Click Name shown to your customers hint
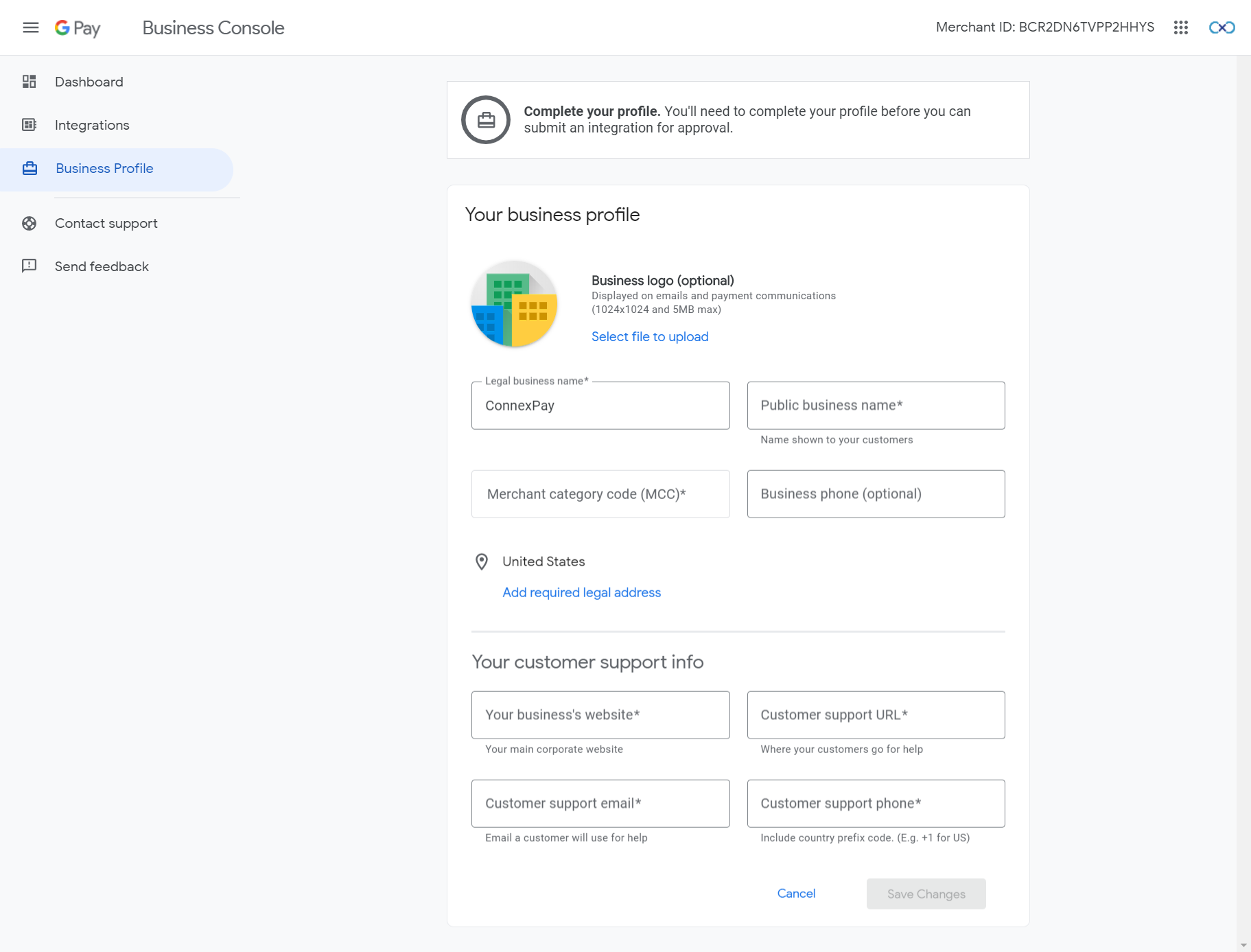This screenshot has width=1251, height=952. 837,440
